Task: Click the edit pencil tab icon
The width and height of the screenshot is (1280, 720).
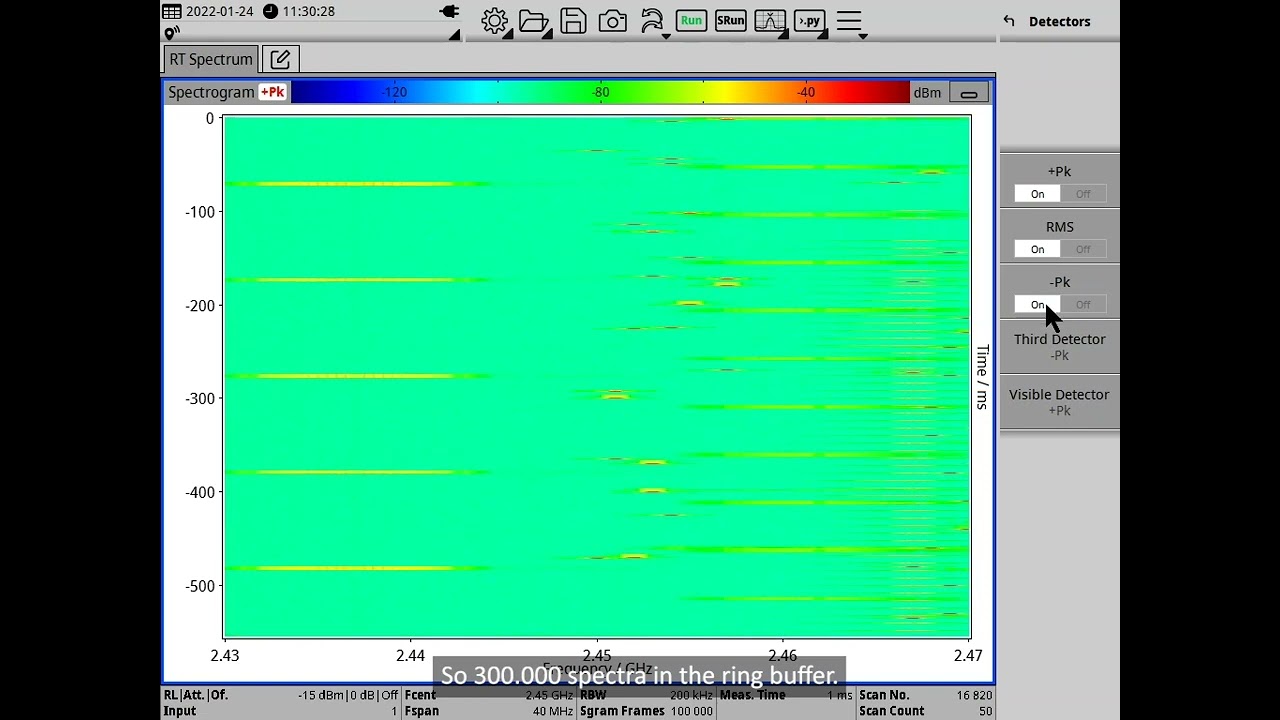Action: tap(280, 59)
